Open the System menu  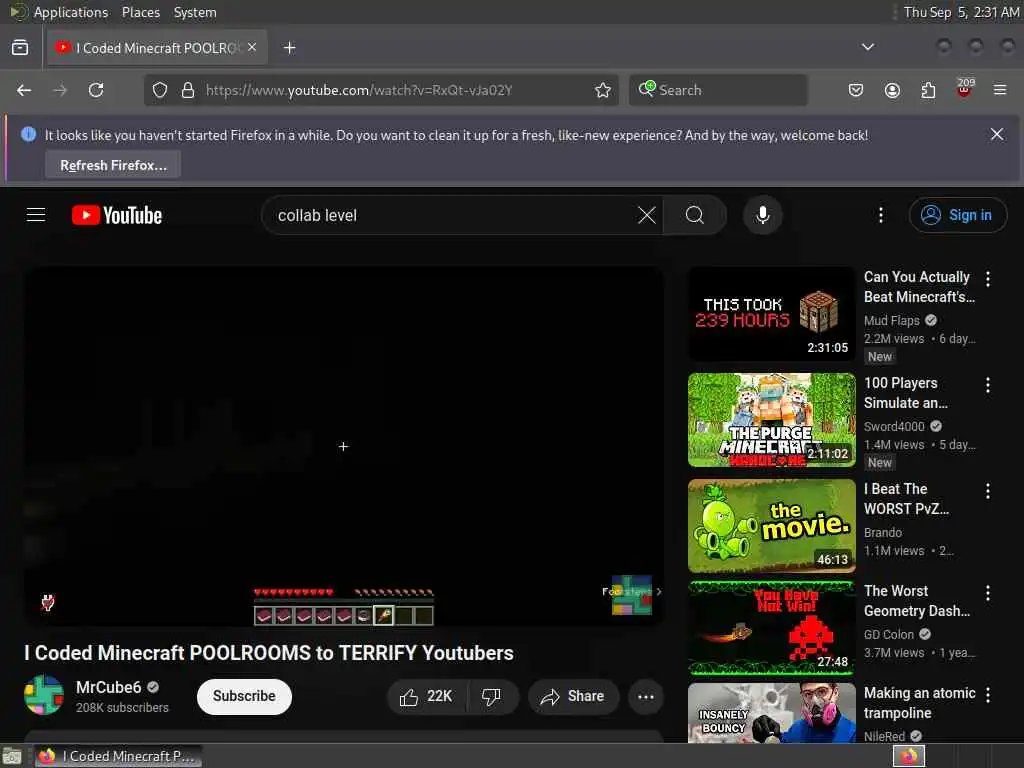pos(195,12)
